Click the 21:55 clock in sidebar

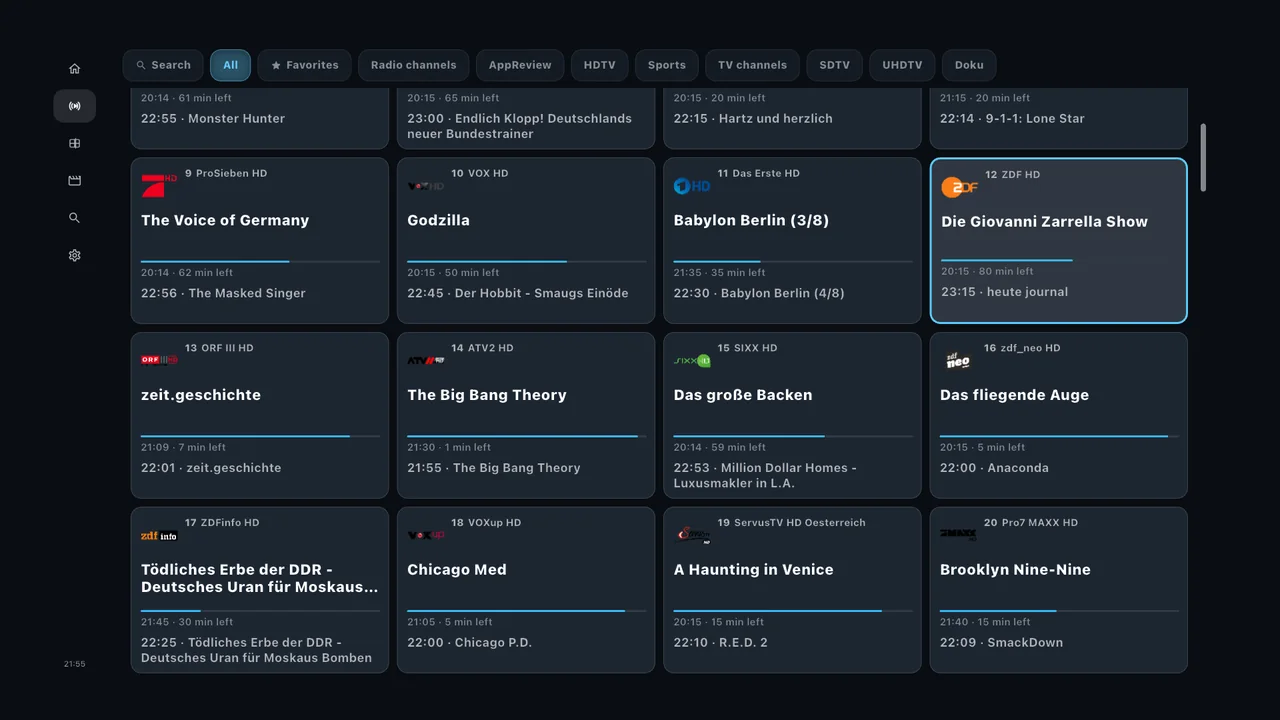pos(74,664)
